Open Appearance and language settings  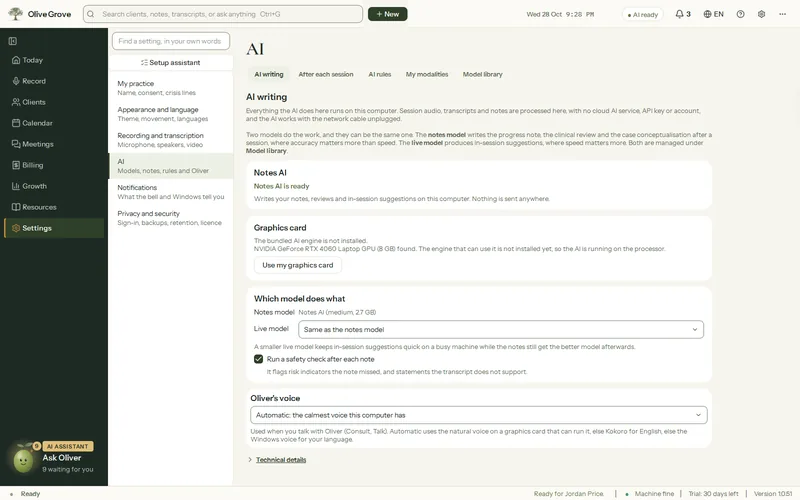(x=171, y=114)
